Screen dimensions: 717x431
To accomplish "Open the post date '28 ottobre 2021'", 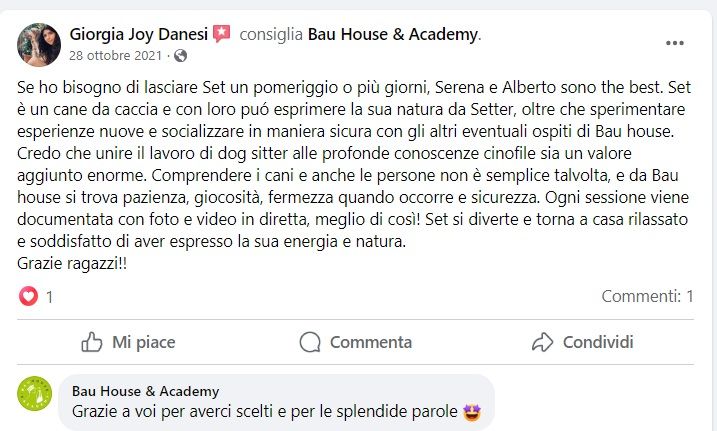I will coord(115,55).
